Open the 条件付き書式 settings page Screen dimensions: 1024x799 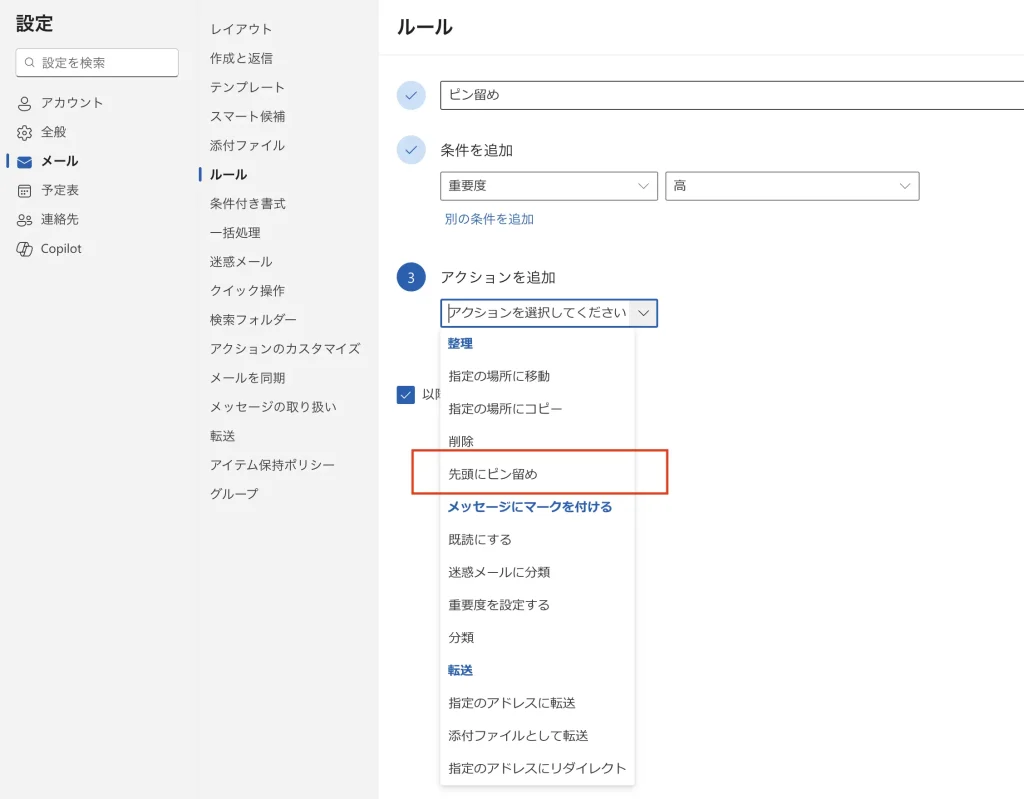248,204
